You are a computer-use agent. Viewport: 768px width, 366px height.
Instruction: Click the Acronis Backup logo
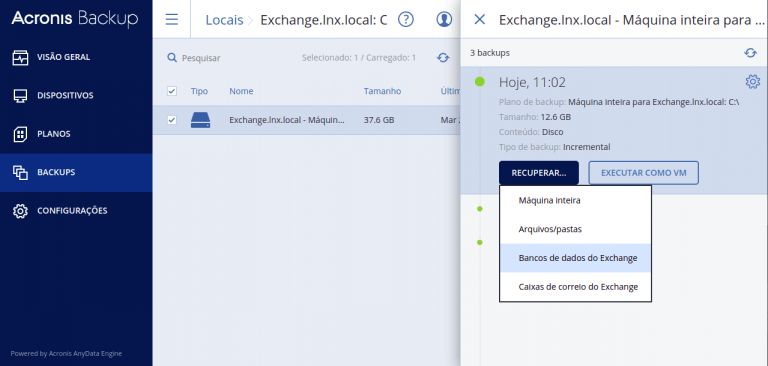[x=75, y=19]
